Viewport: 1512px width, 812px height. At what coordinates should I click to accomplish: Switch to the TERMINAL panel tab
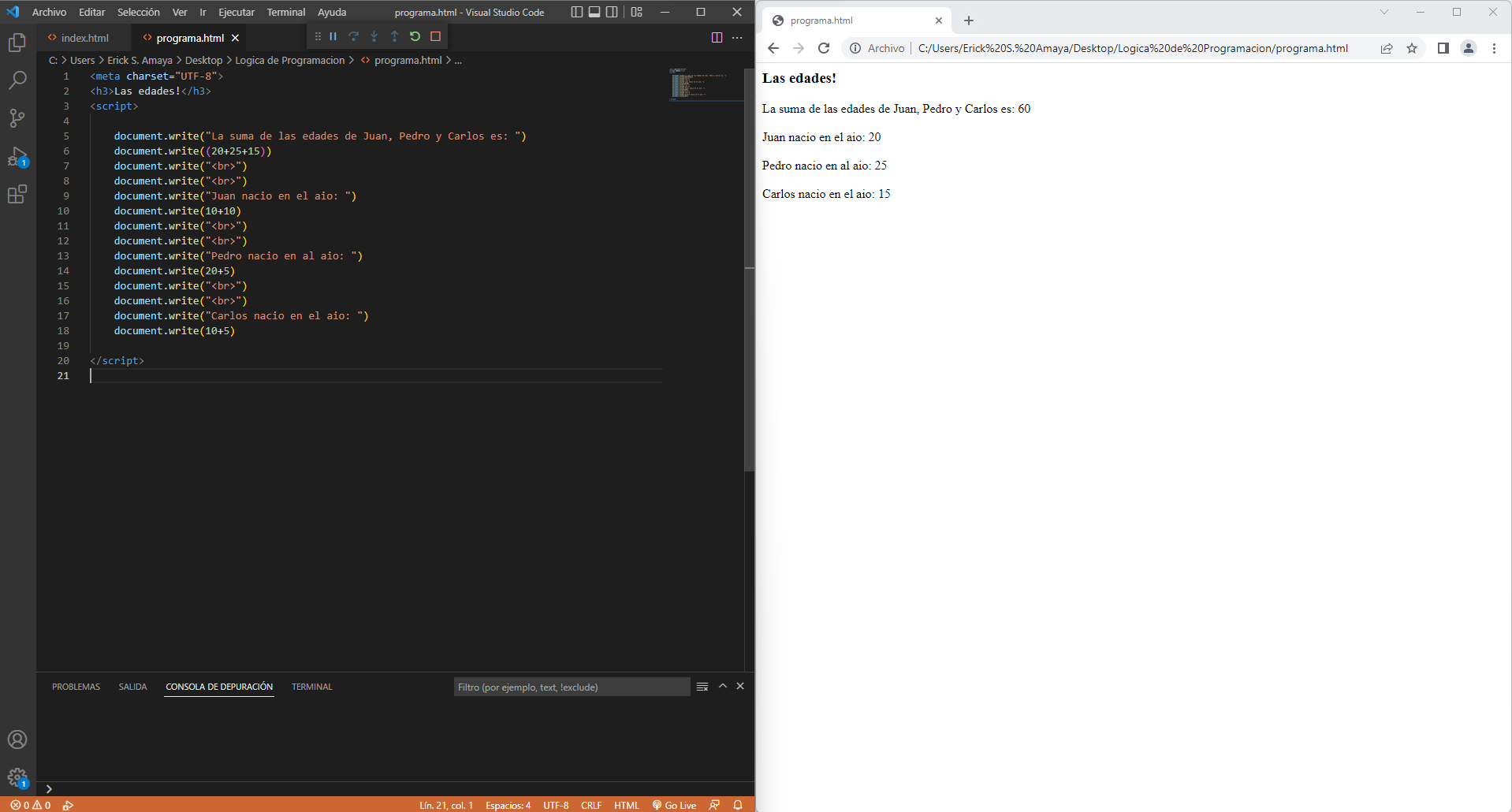coord(312,687)
